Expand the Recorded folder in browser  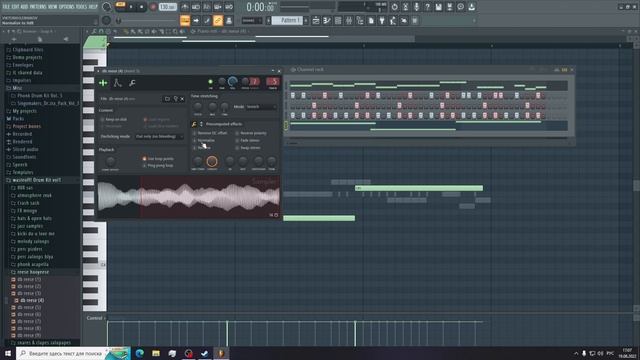(x=22, y=134)
